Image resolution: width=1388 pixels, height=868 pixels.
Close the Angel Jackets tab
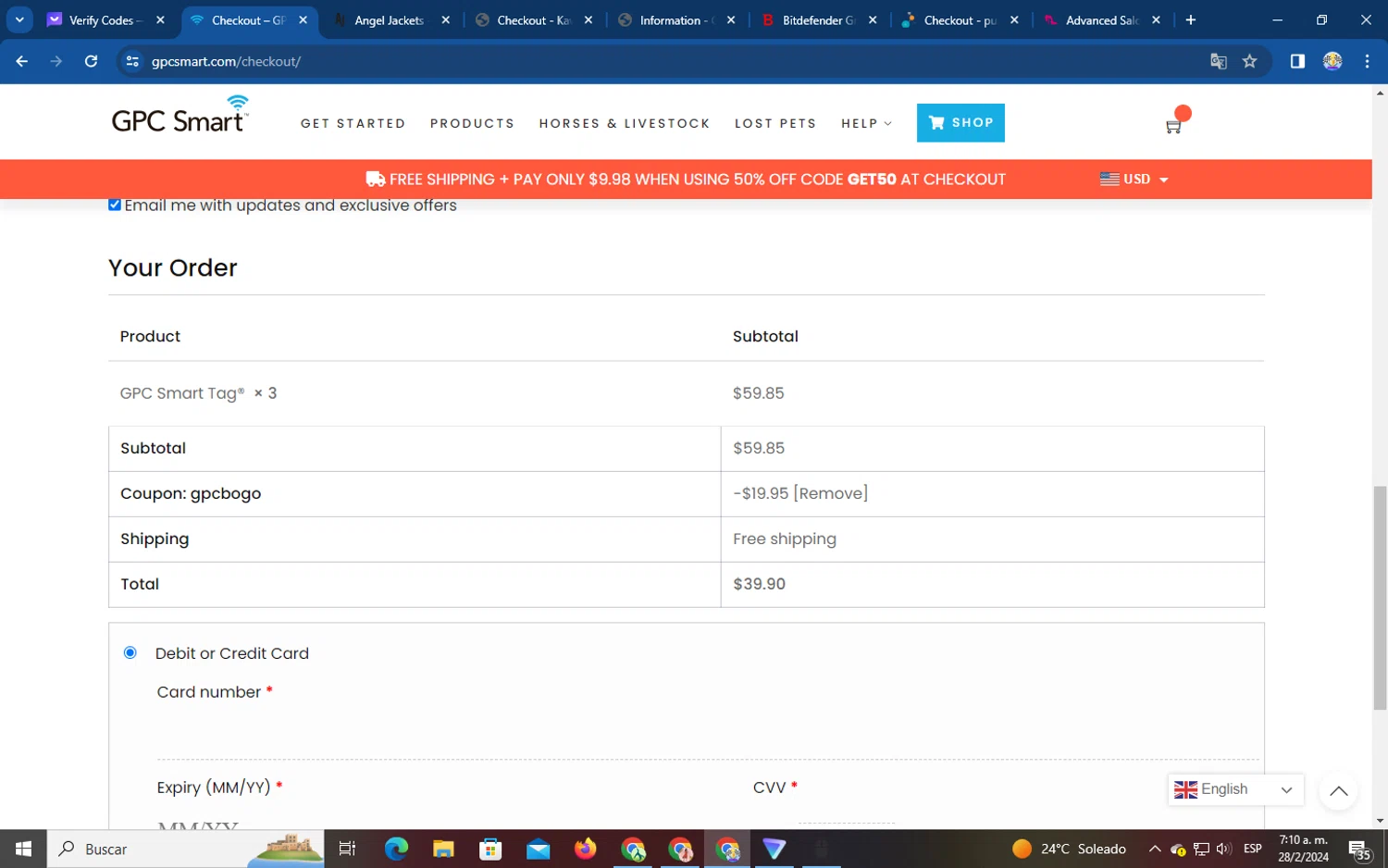click(x=446, y=19)
